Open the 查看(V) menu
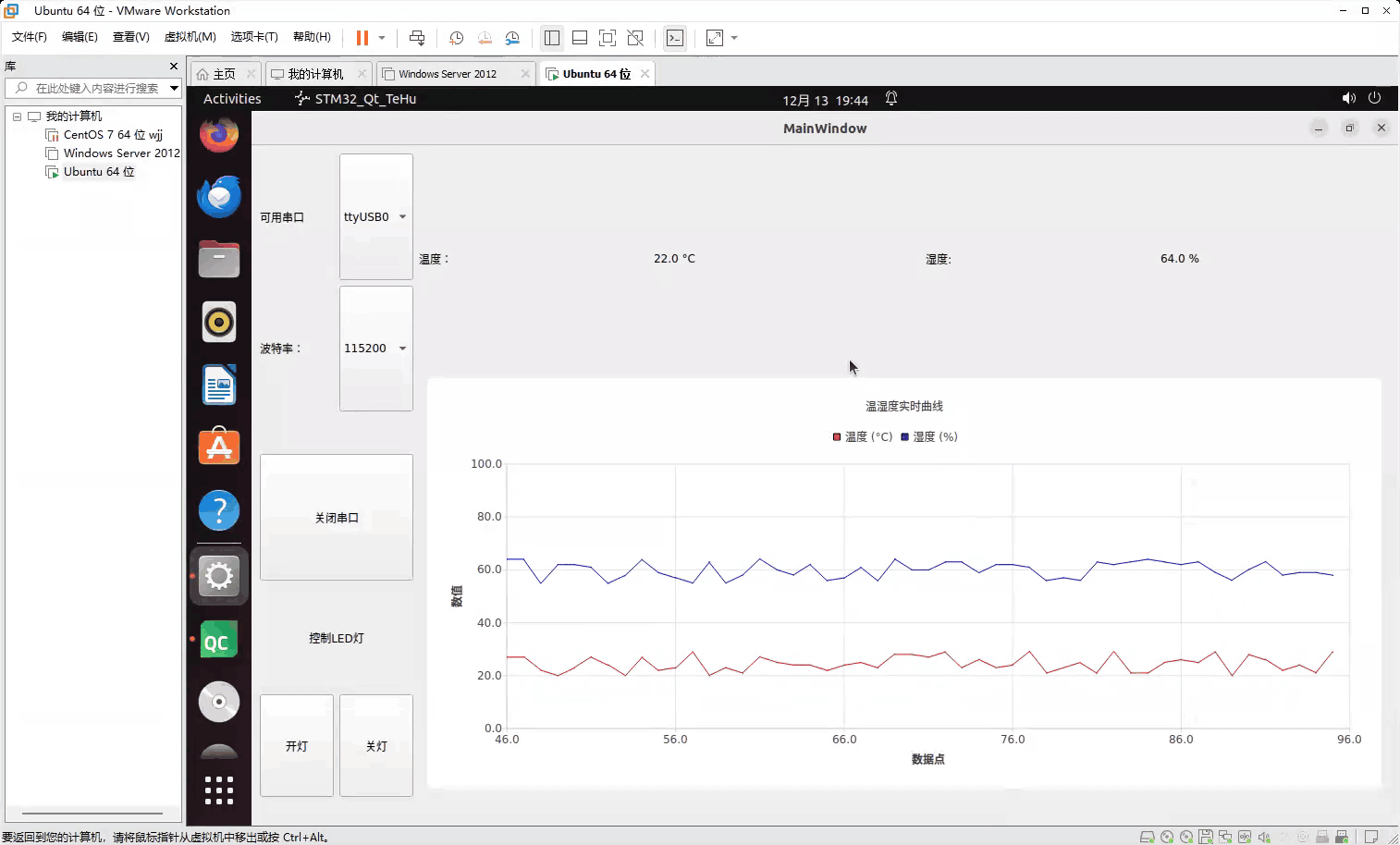The height and width of the screenshot is (845, 1400). point(130,37)
